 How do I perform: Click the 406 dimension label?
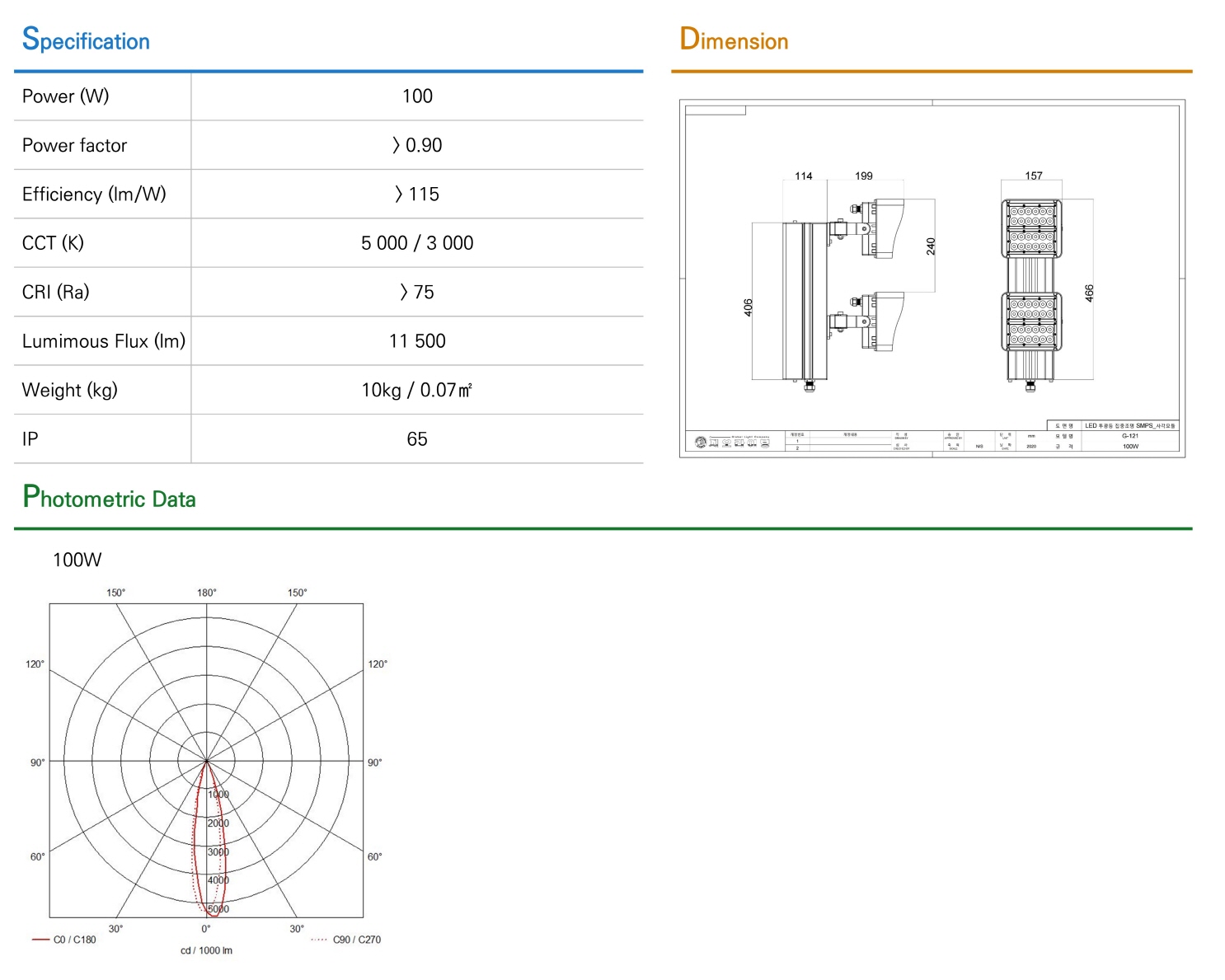(749, 307)
